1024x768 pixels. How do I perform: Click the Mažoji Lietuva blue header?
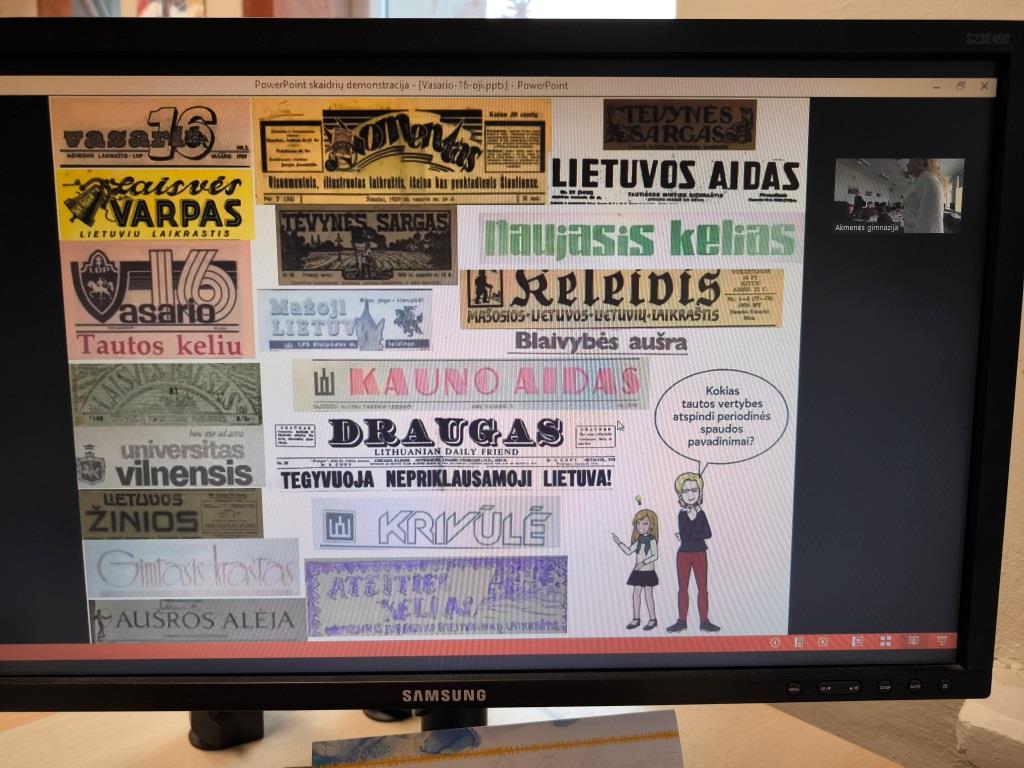point(344,320)
